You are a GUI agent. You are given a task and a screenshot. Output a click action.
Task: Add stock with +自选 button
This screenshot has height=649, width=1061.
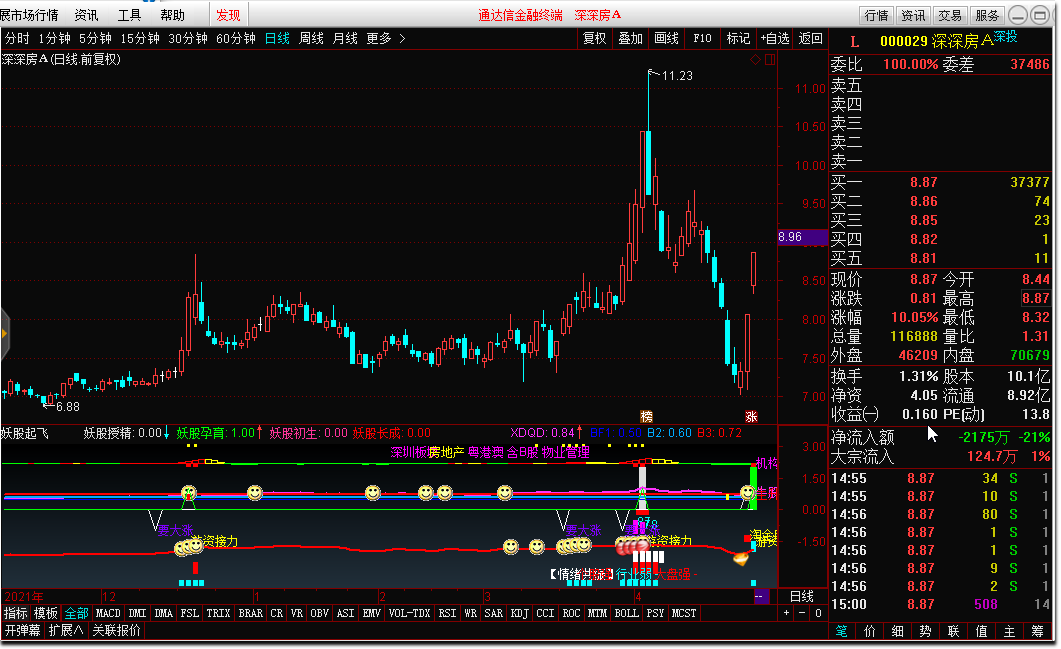(x=775, y=39)
